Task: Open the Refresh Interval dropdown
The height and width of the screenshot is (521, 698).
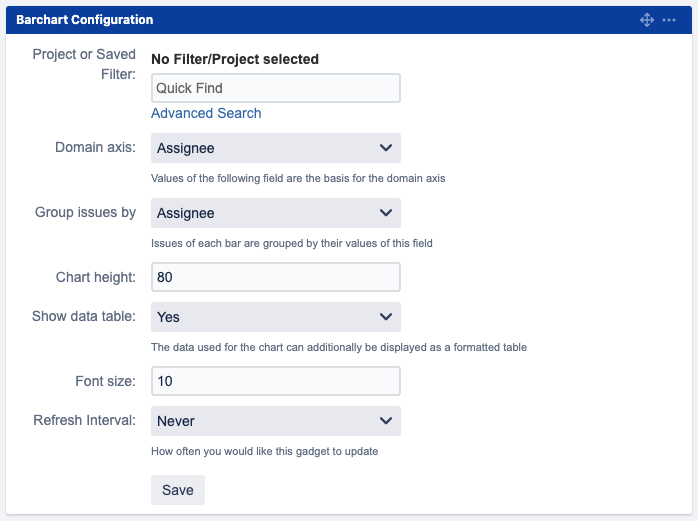Action: pos(275,421)
